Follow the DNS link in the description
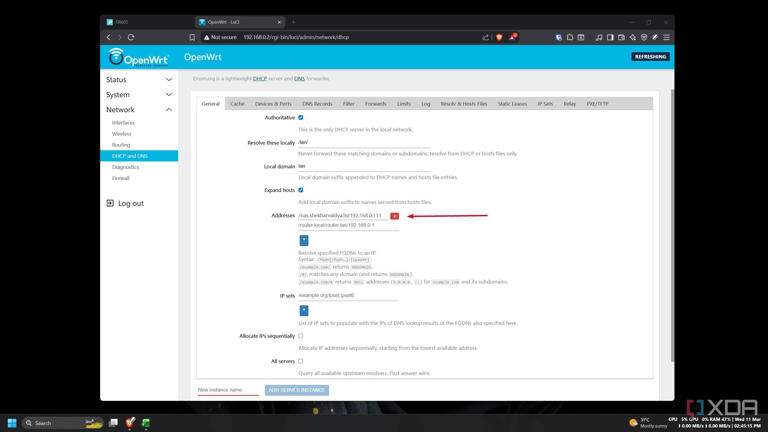This screenshot has height=432, width=768. 299,78
